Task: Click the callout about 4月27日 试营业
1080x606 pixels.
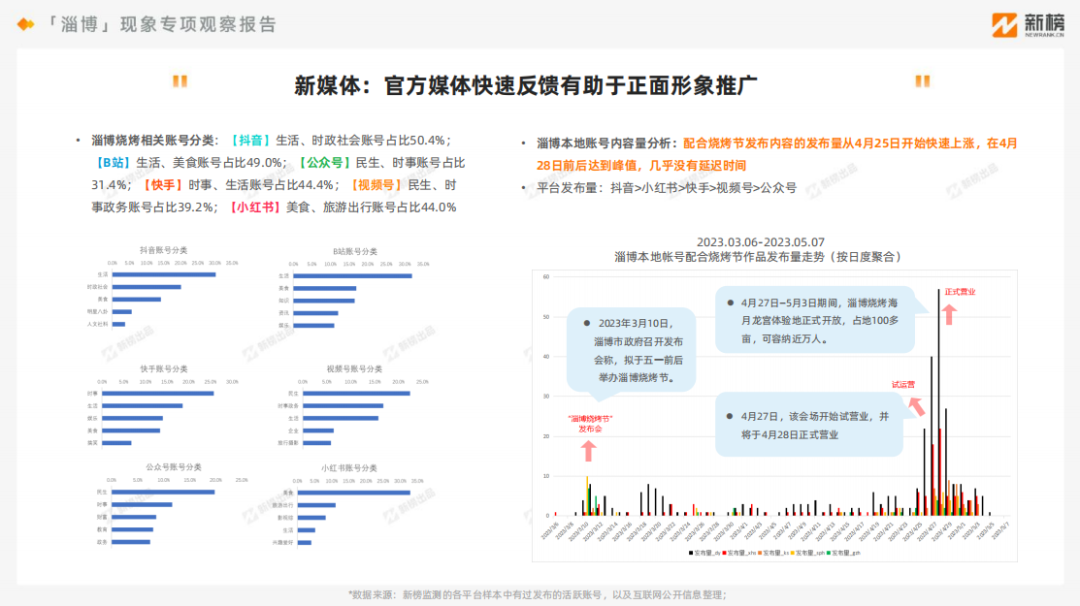Action: 809,425
